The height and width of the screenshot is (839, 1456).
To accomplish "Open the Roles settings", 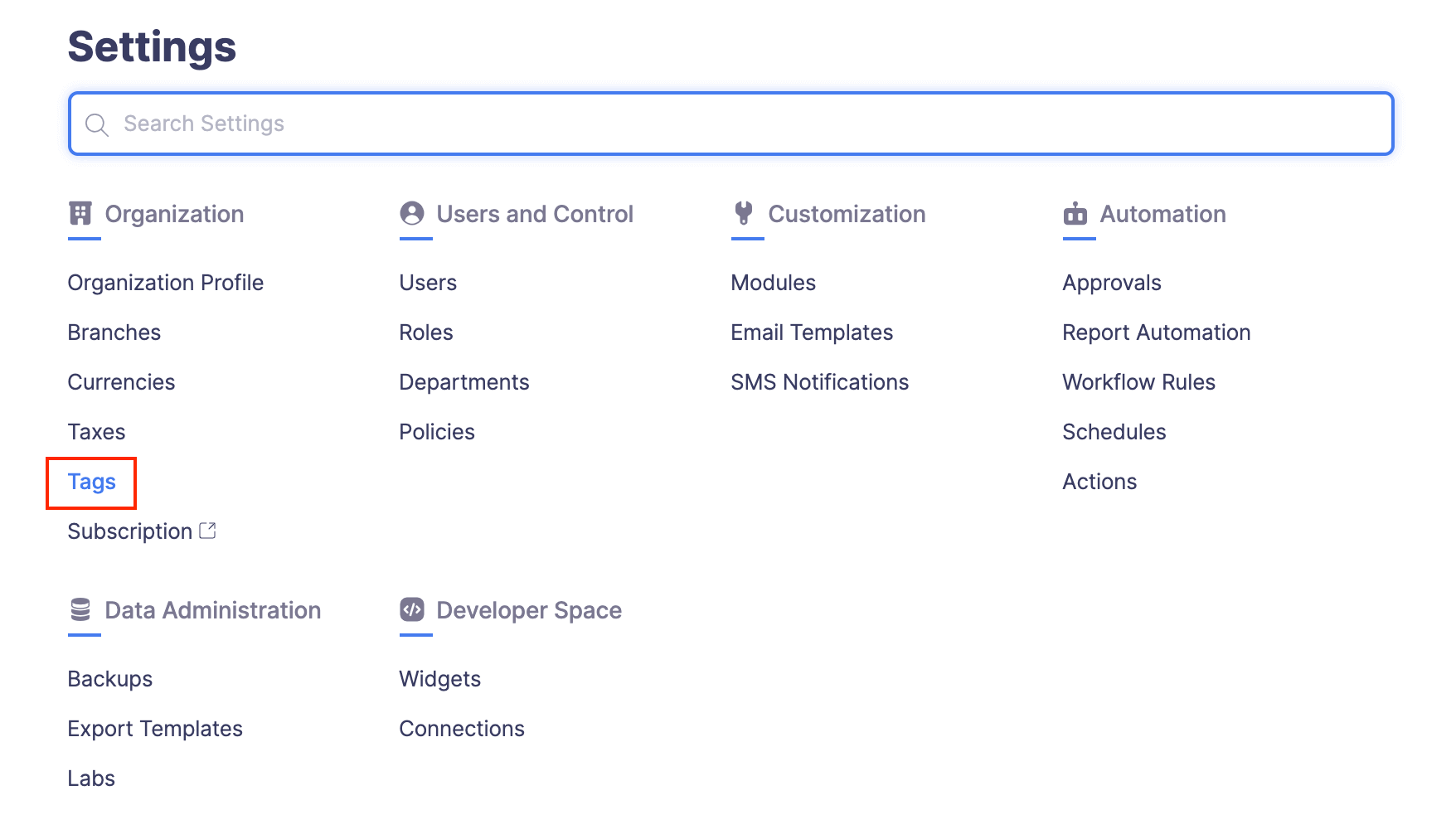I will (425, 332).
